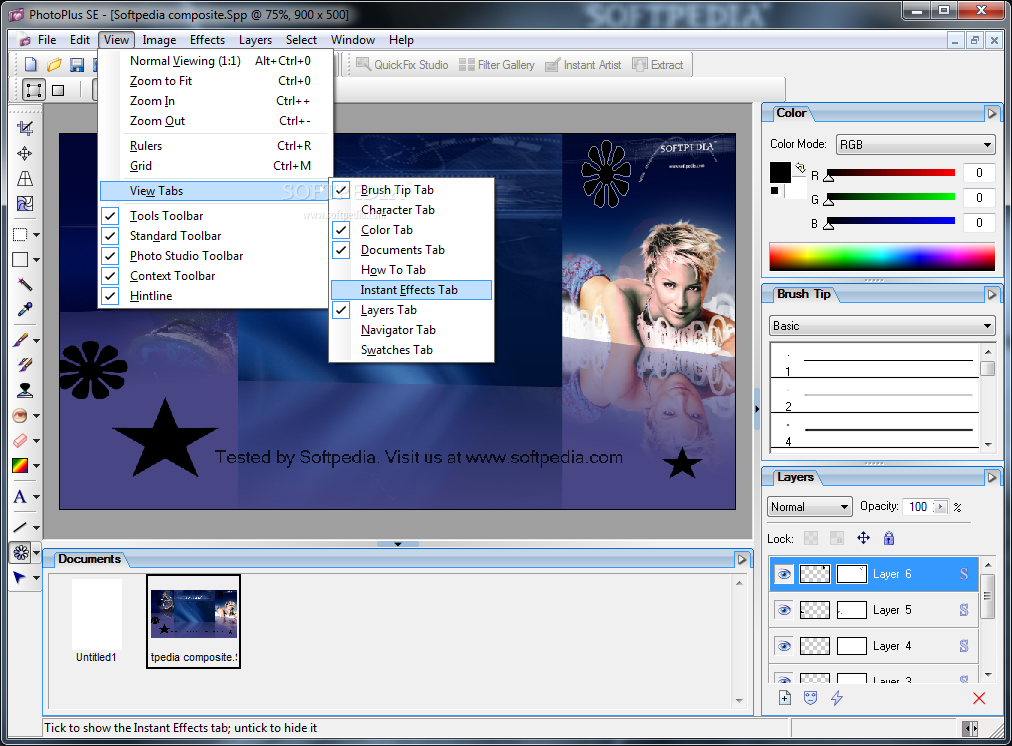1012x746 pixels.
Task: Pick a color from the spectrum bar
Action: click(x=882, y=257)
